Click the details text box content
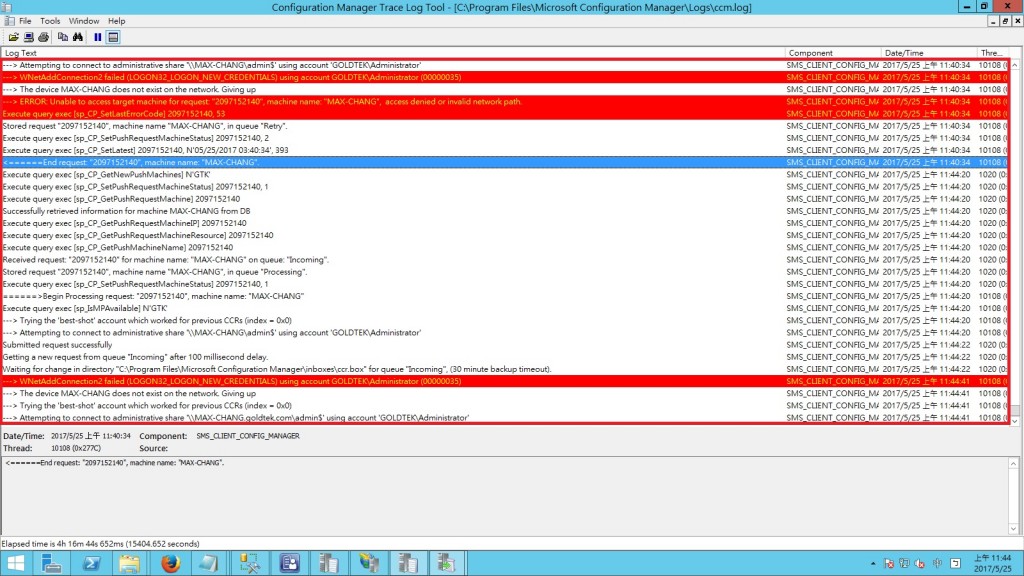 504,496
